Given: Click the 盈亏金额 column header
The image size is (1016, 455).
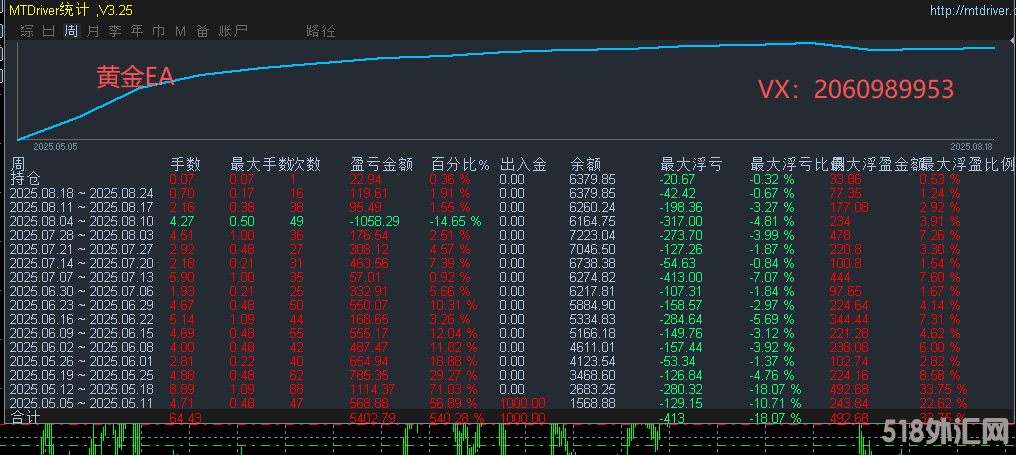Looking at the screenshot, I should 381,164.
